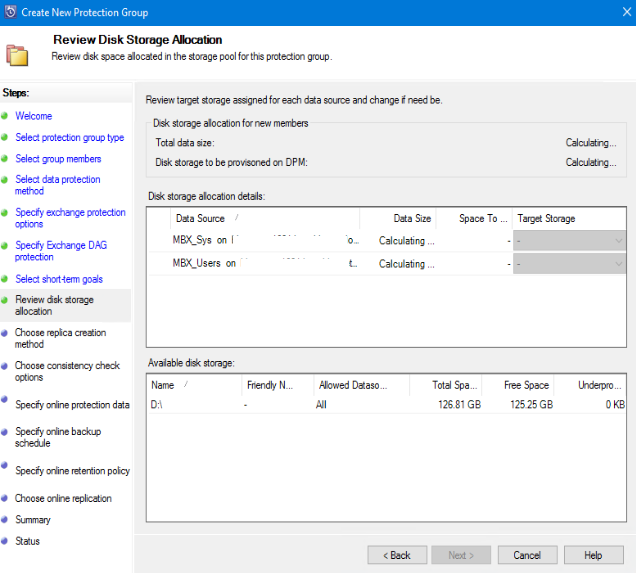This screenshot has width=636, height=573.
Task: Click the purple bullet beside Status step
Action: (x=5, y=541)
